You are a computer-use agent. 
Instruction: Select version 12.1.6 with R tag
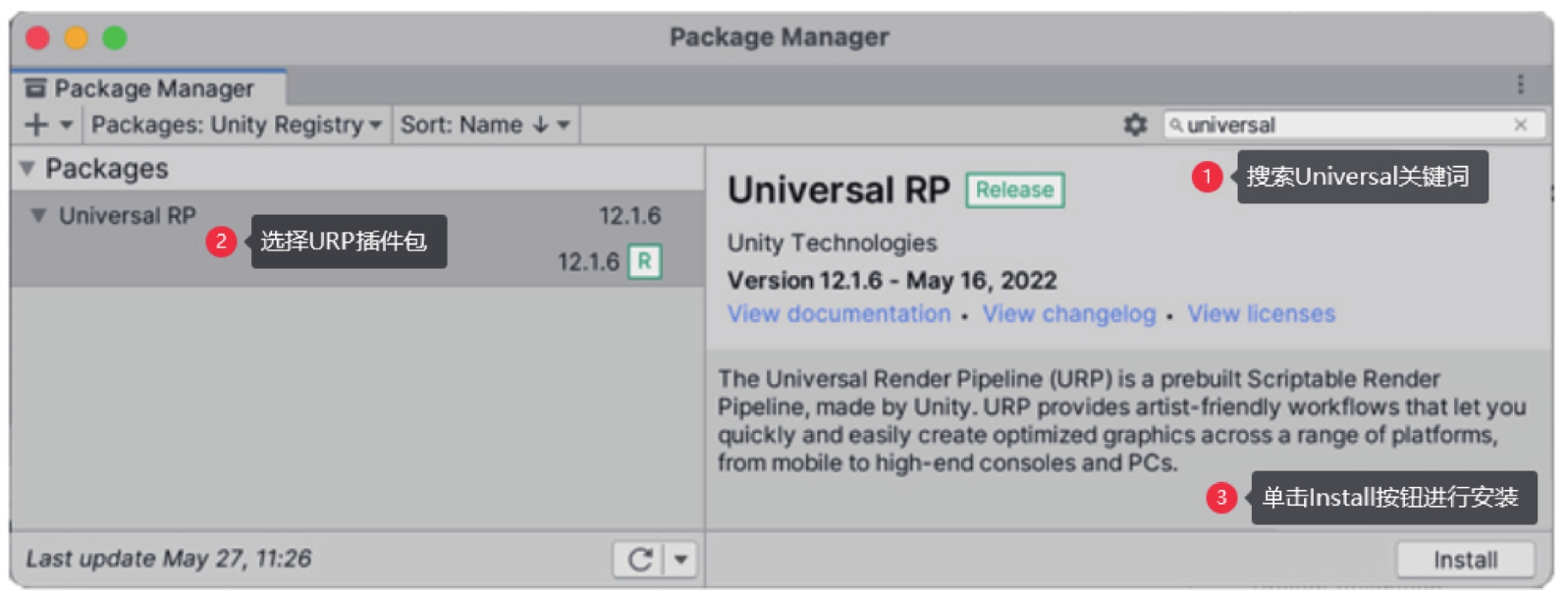tap(357, 262)
